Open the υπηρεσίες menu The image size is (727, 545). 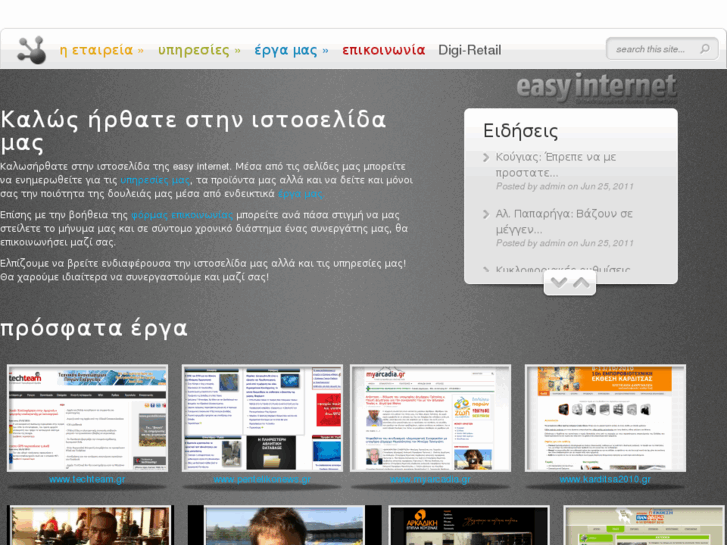[x=199, y=50]
